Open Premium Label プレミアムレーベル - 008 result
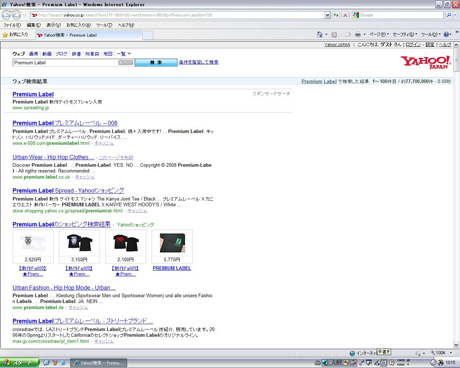 pos(65,123)
